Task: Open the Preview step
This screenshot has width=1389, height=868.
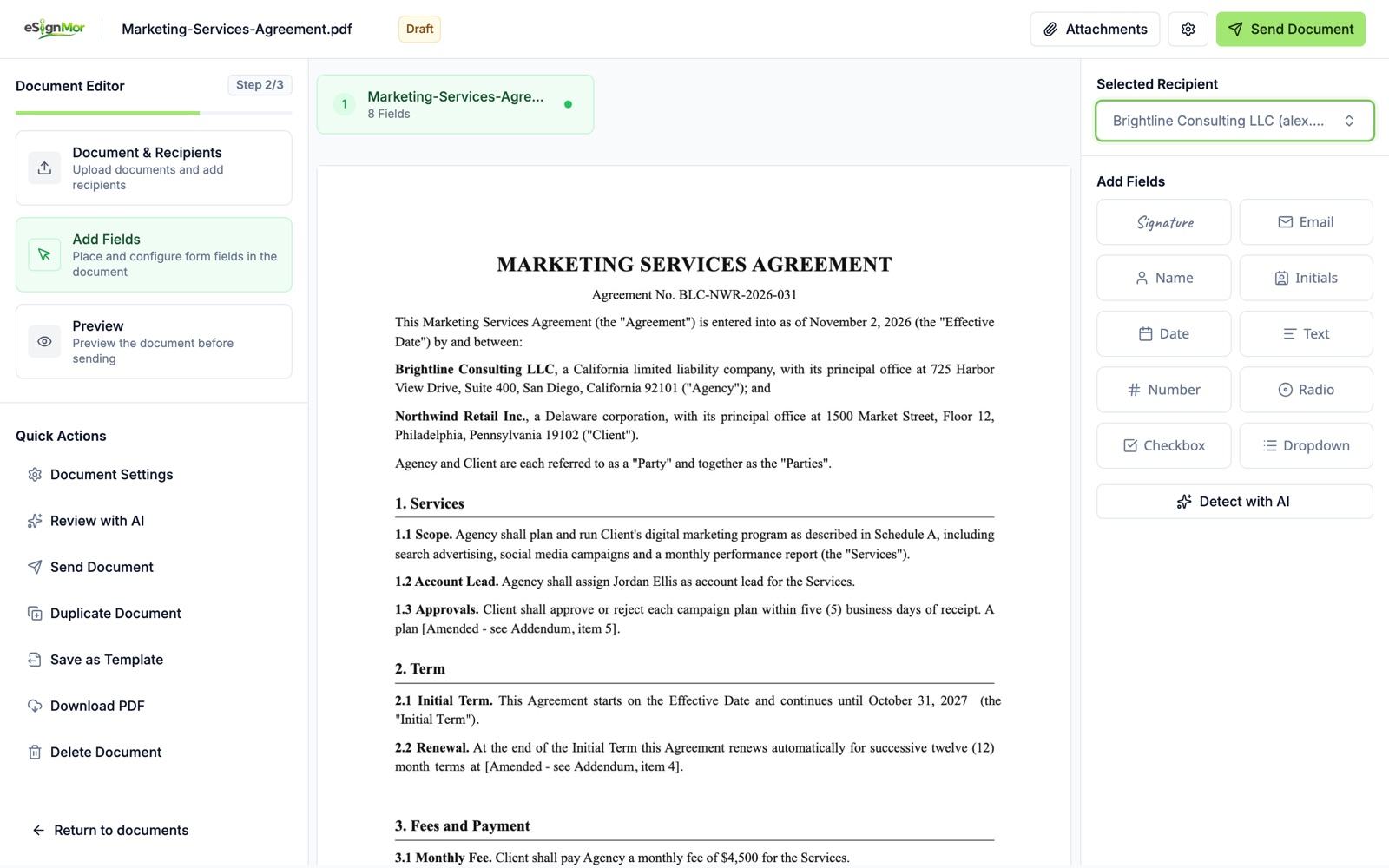Action: click(154, 342)
